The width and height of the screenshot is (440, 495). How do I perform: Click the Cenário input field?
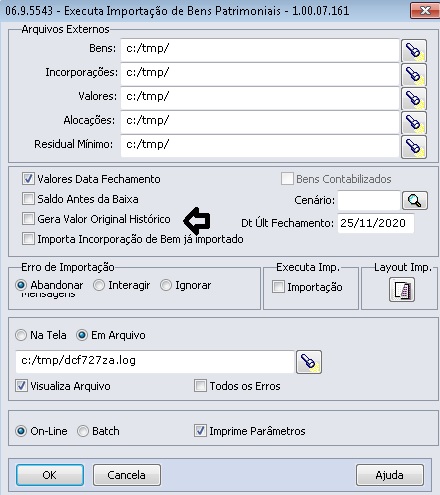(369, 200)
